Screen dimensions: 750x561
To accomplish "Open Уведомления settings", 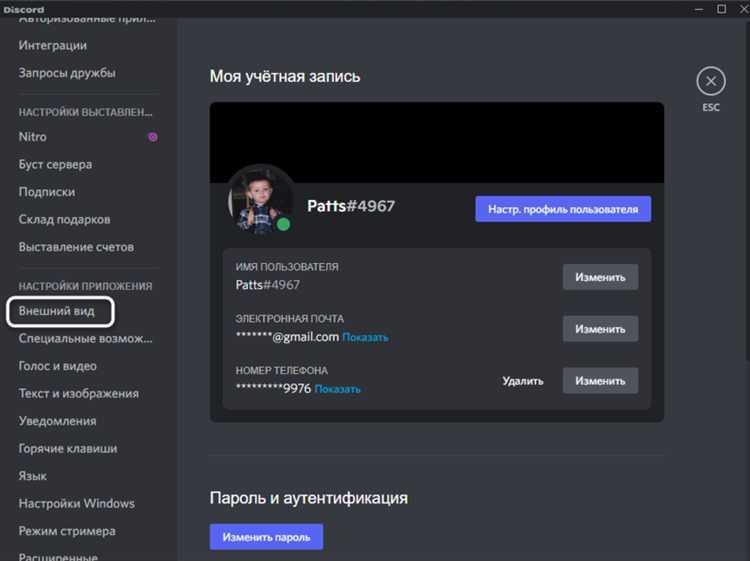I will pos(57,421).
